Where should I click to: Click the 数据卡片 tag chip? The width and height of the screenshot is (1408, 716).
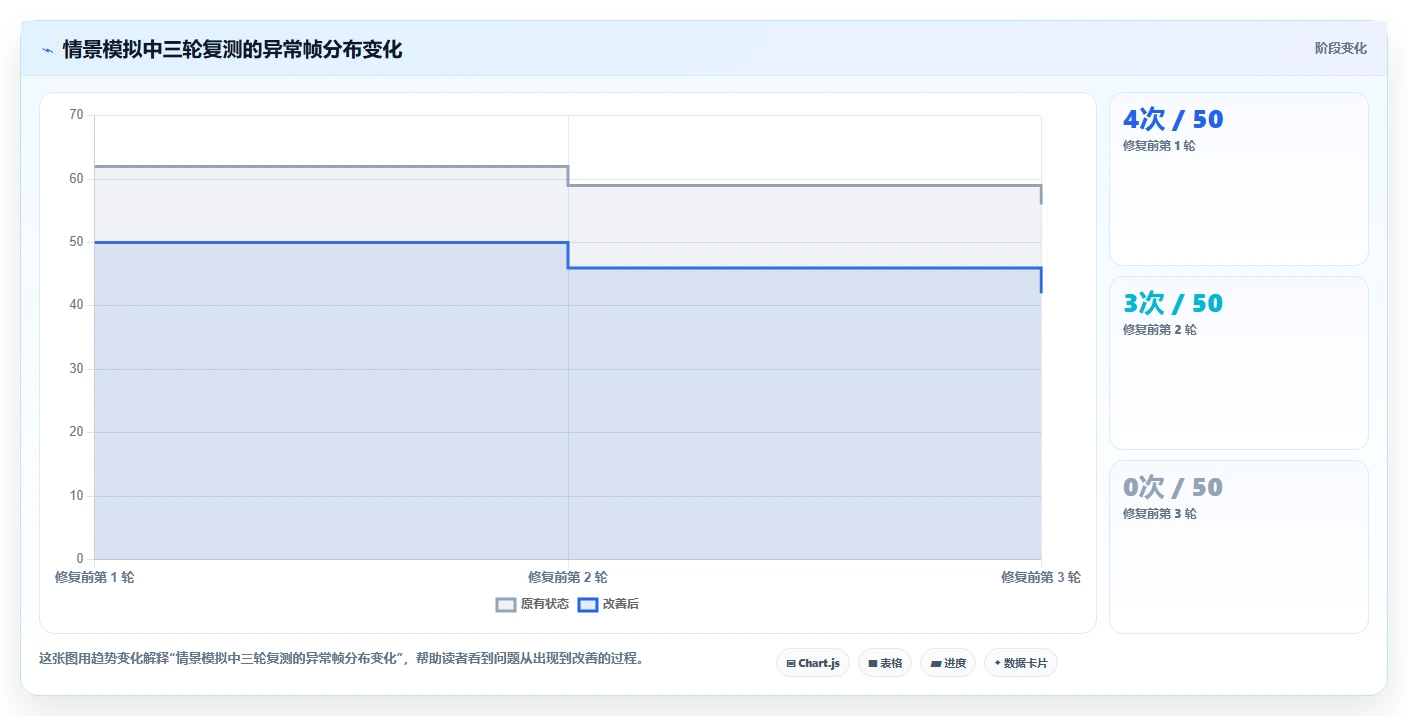[1021, 663]
